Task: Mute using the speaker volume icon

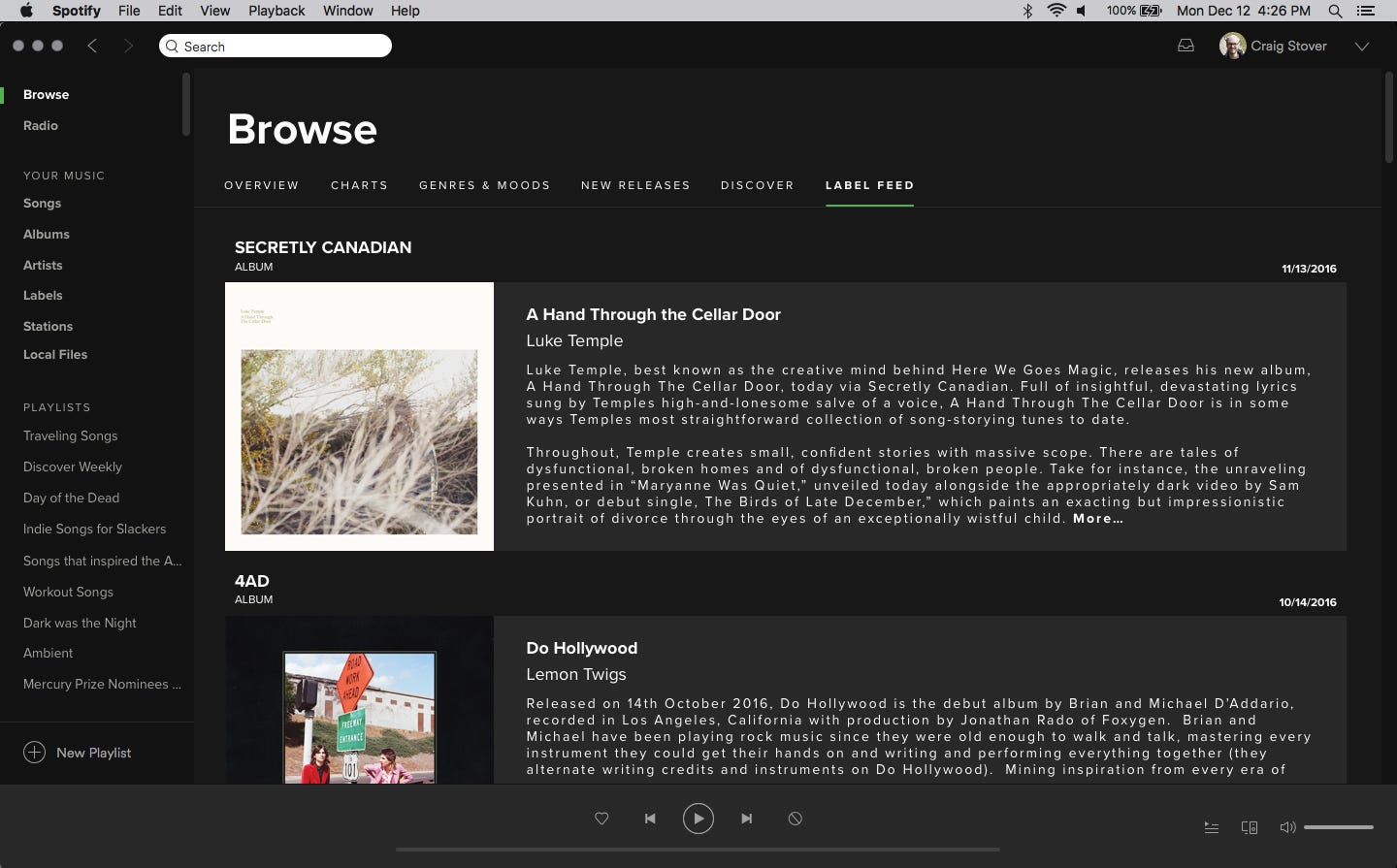Action: pyautogui.click(x=1287, y=827)
